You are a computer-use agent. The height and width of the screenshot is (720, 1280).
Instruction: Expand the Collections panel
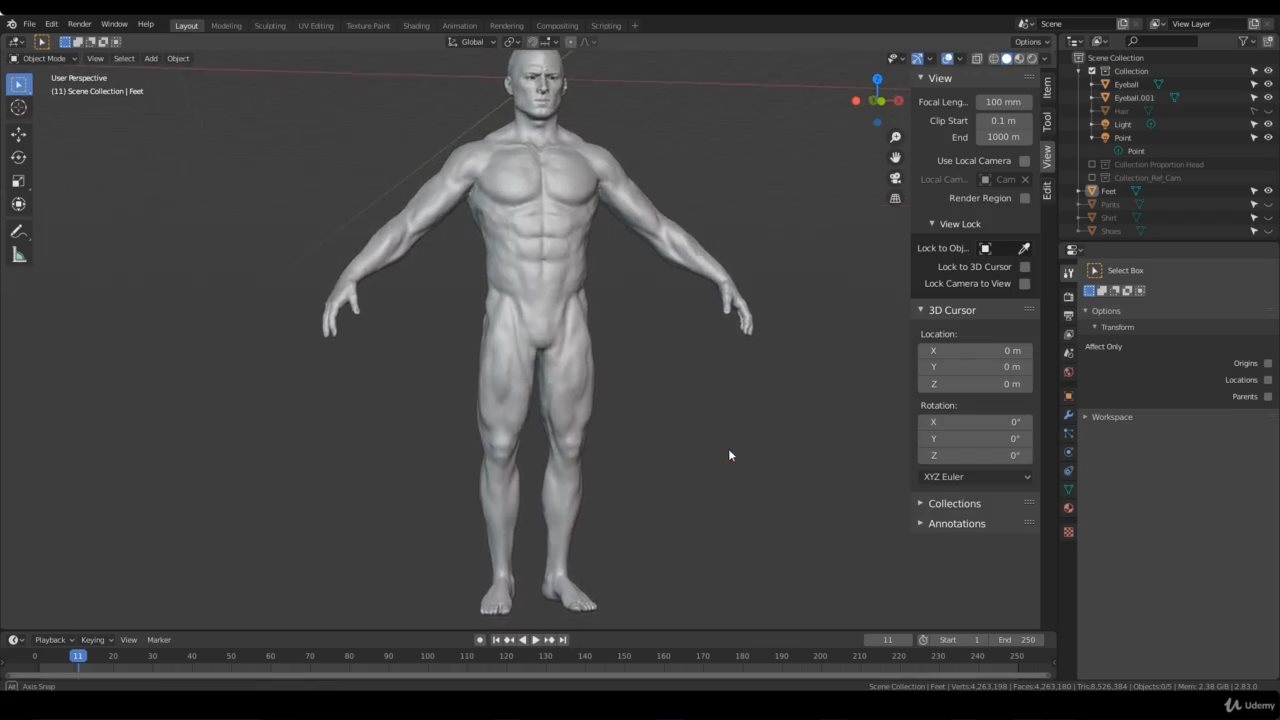point(954,504)
